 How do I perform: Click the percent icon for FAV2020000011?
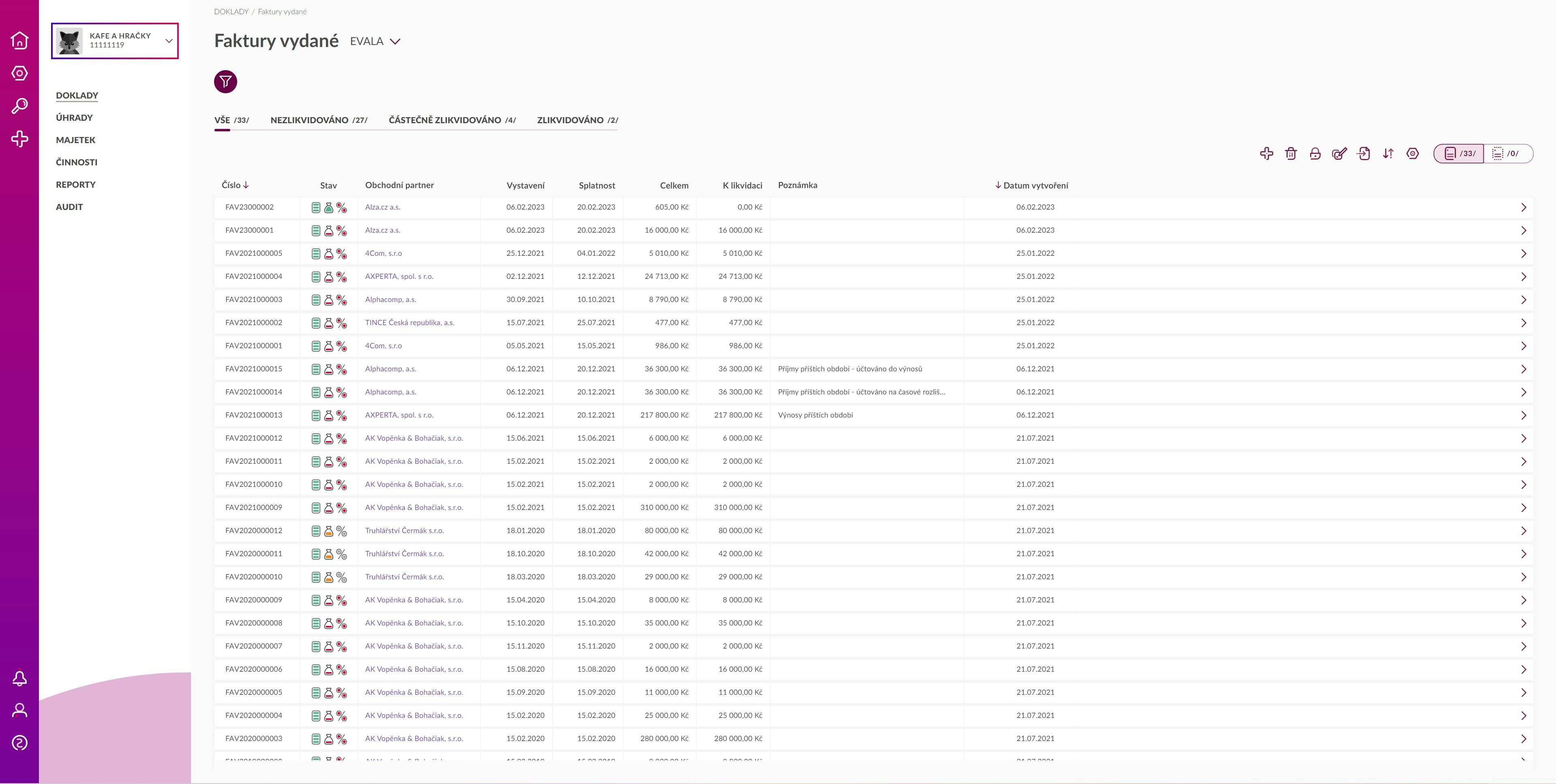click(x=341, y=555)
